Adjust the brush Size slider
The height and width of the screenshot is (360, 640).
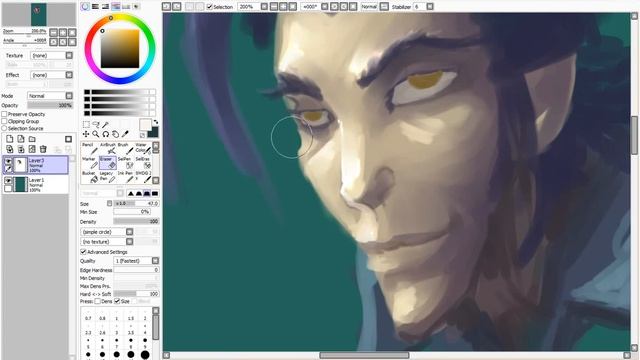pyautogui.click(x=136, y=203)
